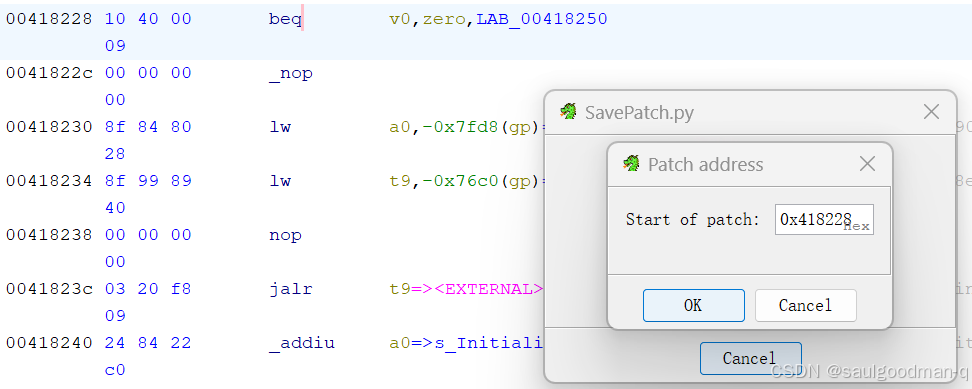Screen dimensions: 972x389
Task: Click bytes 10 40 00 at 00418228
Action: (148, 19)
